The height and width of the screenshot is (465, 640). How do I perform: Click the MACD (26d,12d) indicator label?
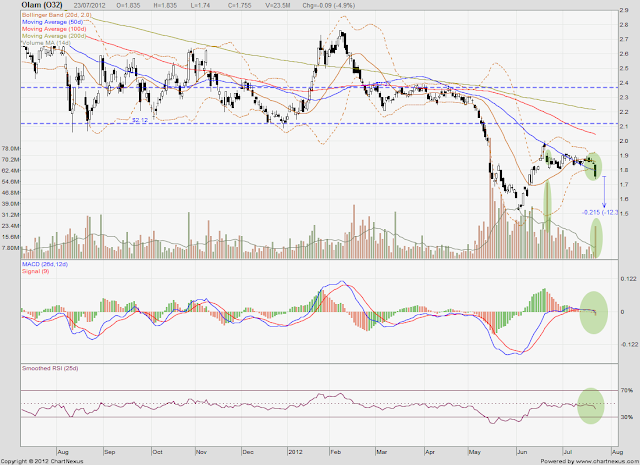45,265
